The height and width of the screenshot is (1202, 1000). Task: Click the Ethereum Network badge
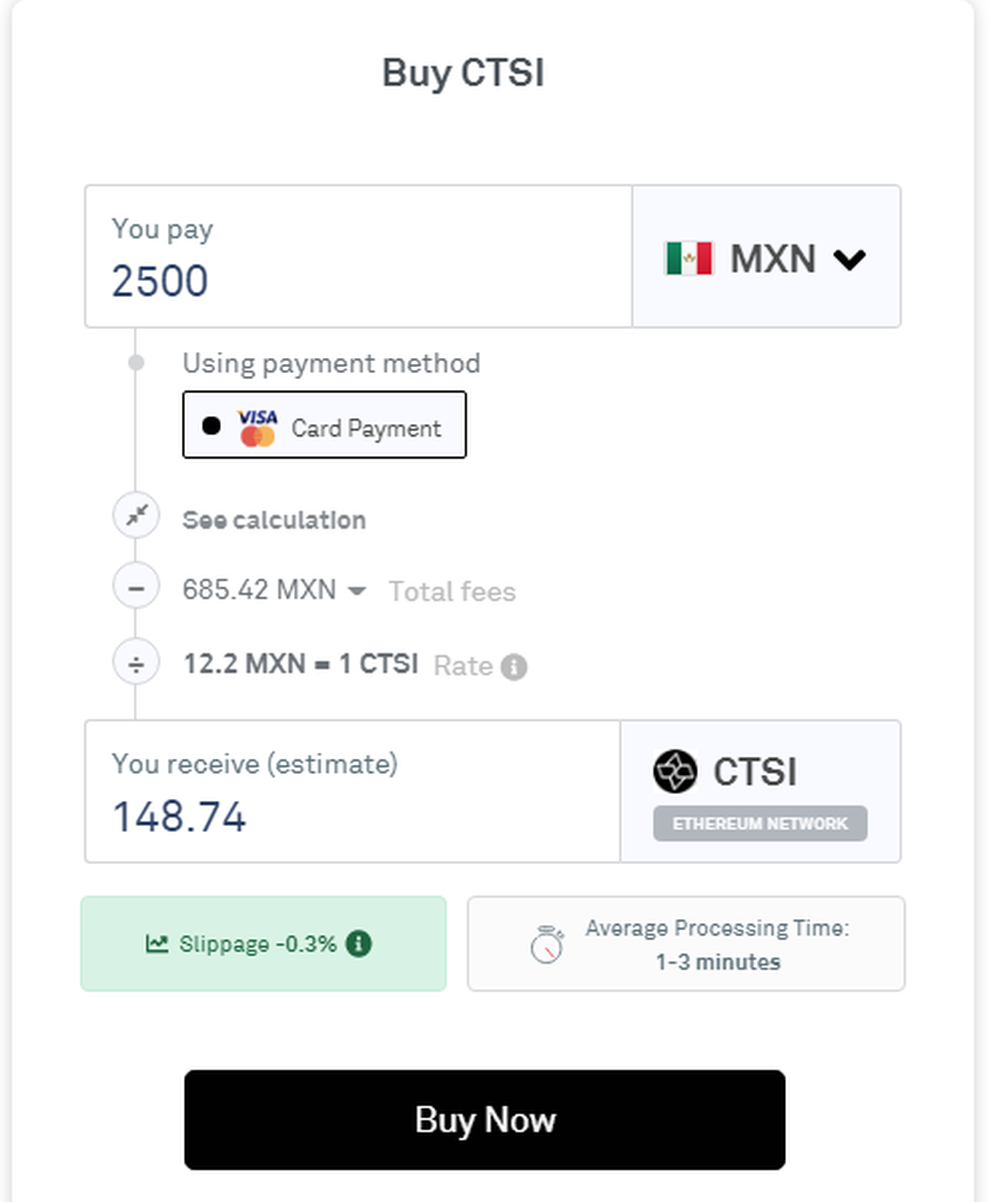pyautogui.click(x=760, y=824)
